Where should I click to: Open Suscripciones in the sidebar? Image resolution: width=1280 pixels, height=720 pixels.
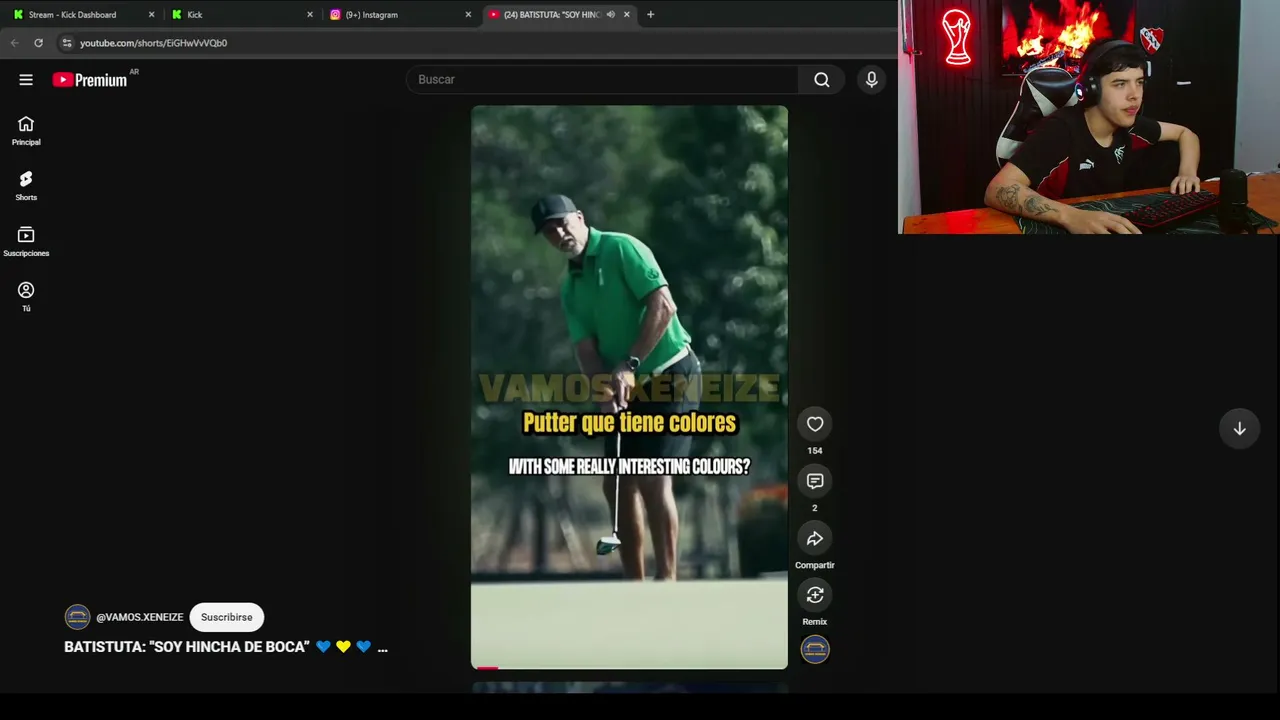[26, 242]
